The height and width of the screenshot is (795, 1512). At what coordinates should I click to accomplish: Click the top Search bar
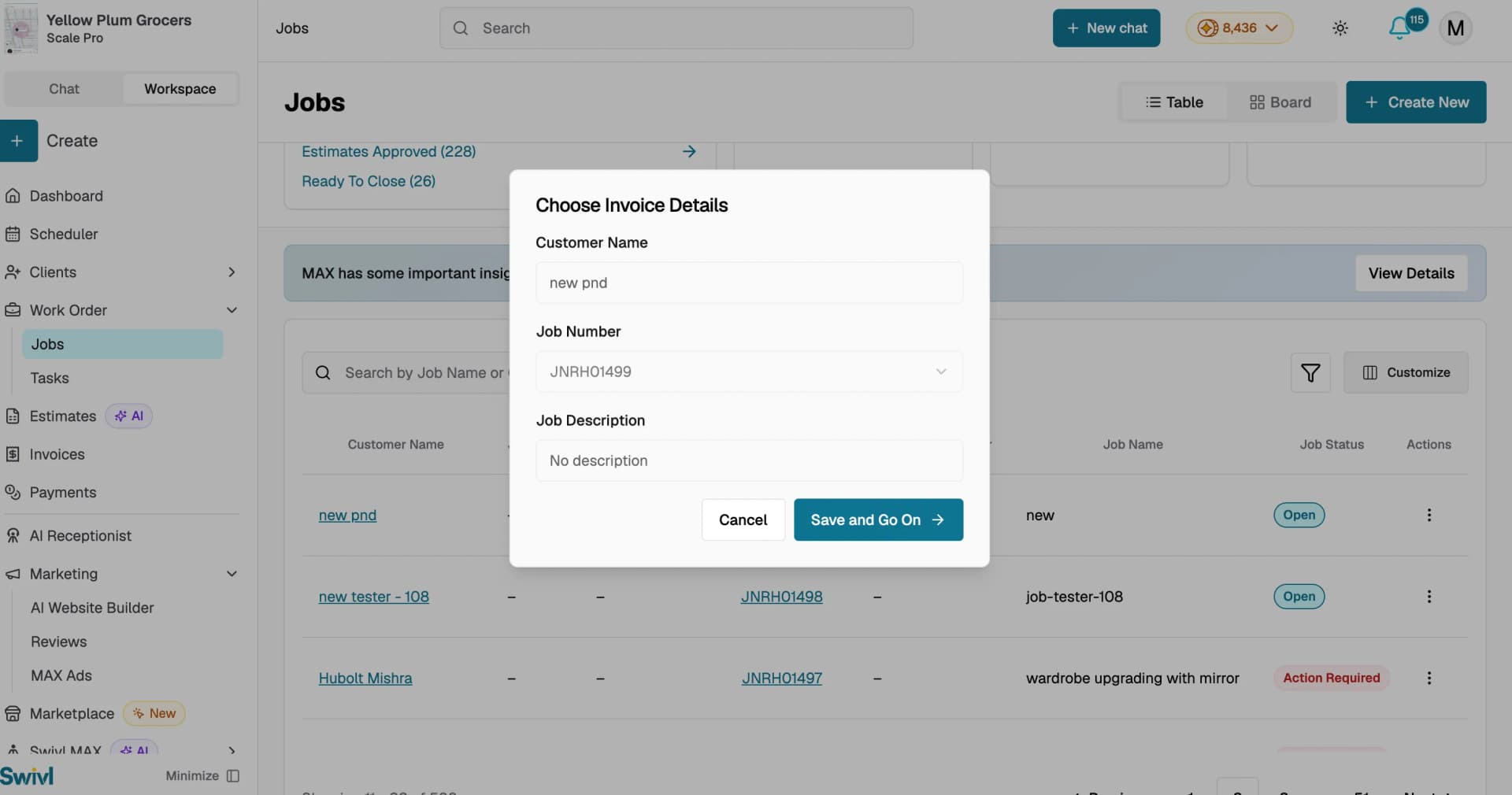tap(676, 28)
